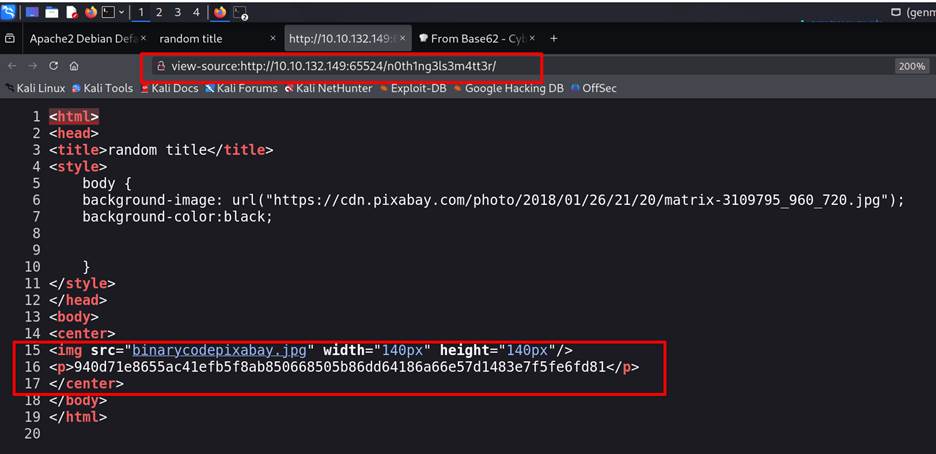
Task: Go to the browser home page icon
Action: pyautogui.click(x=74, y=65)
